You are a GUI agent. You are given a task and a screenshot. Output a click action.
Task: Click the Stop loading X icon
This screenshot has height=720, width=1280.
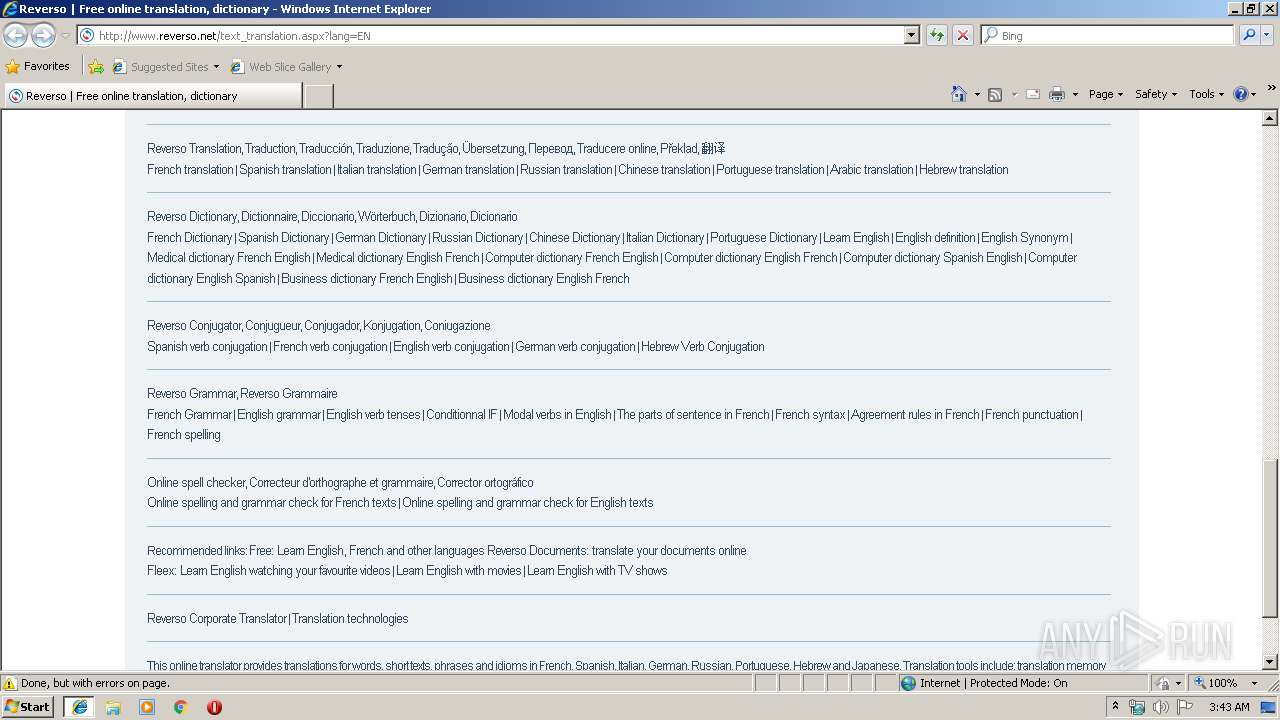coord(963,35)
